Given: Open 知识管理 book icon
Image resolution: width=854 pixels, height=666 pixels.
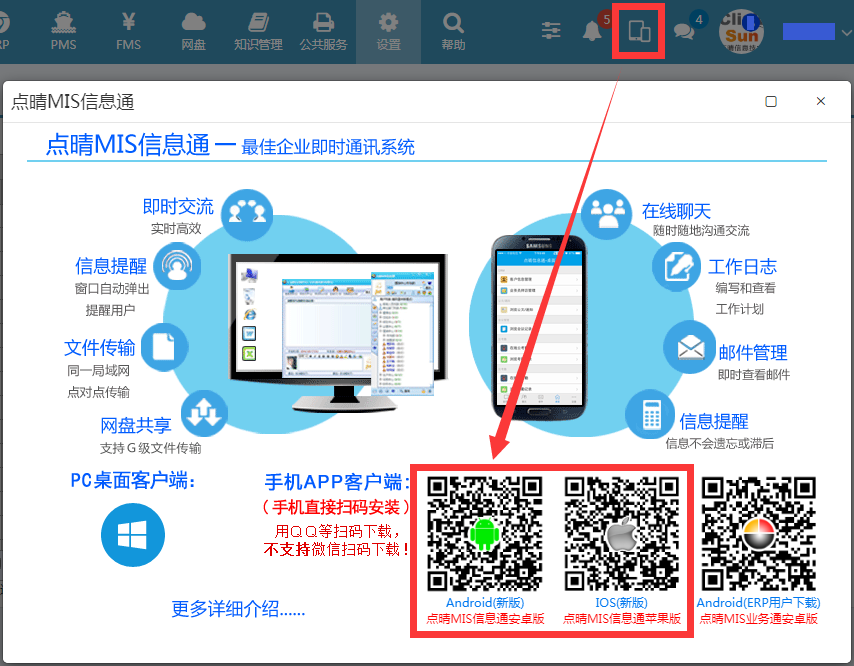Looking at the screenshot, I should coord(258,31).
